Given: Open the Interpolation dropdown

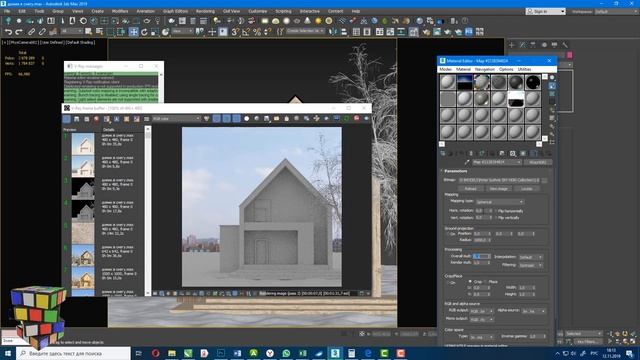Looking at the screenshot, I should point(531,257).
